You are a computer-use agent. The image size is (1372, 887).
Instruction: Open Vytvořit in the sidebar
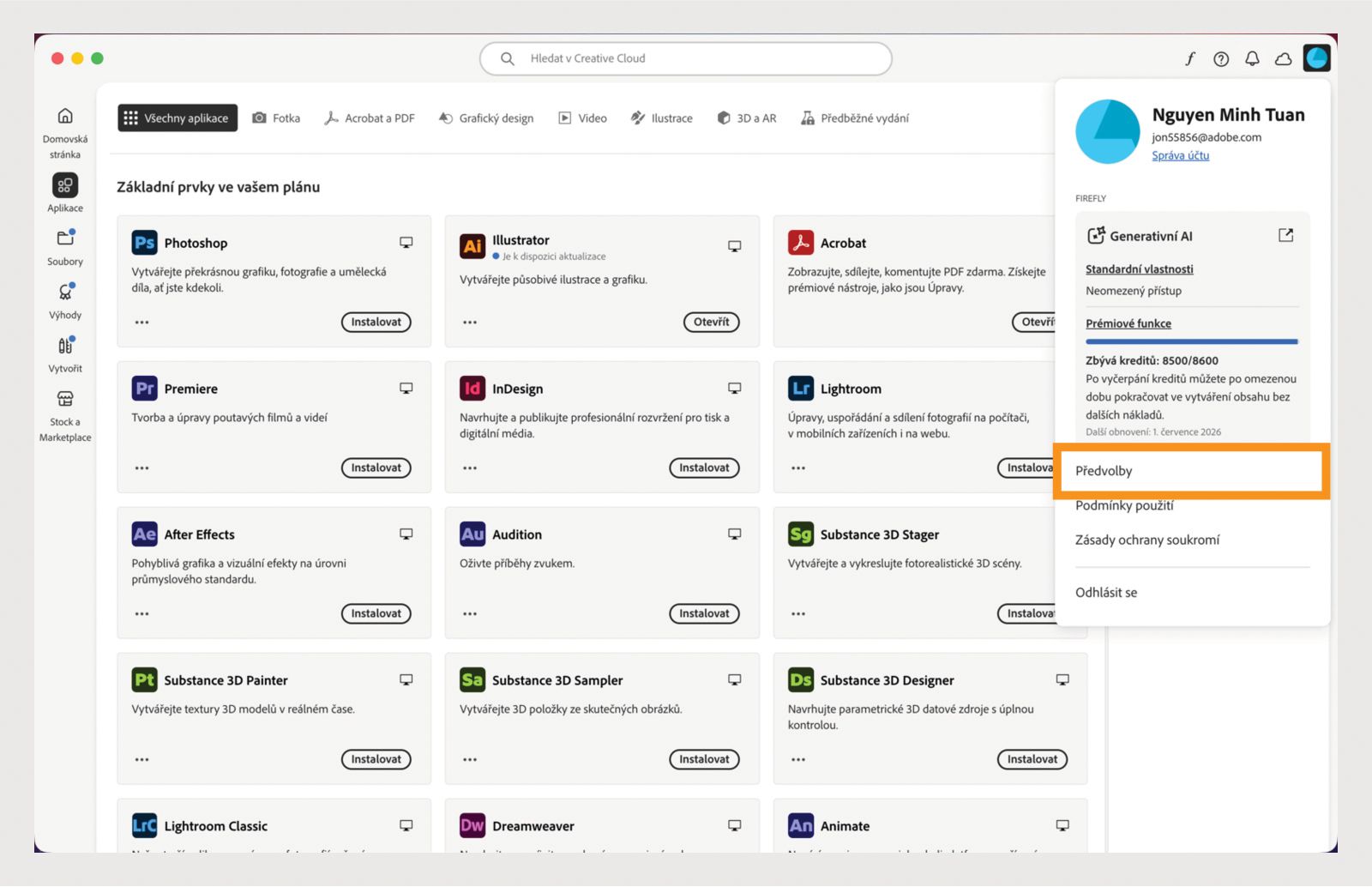point(65,353)
